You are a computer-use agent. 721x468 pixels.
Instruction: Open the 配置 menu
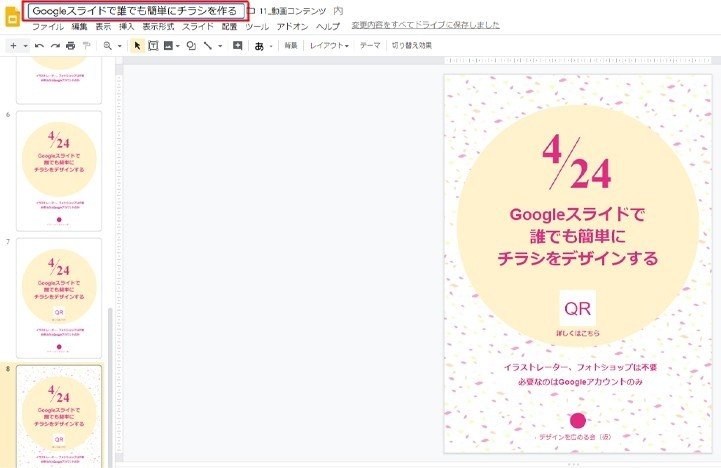pos(229,27)
